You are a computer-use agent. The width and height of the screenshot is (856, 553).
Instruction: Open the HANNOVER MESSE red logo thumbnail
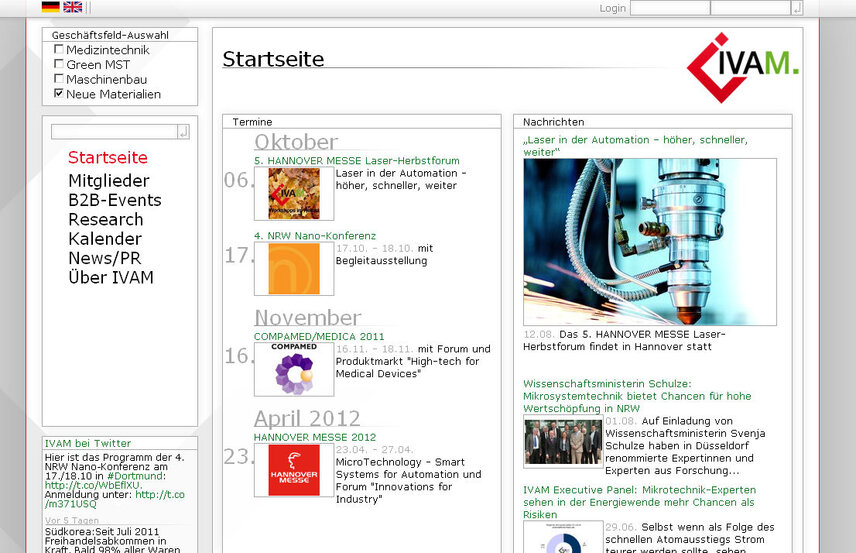[x=294, y=470]
